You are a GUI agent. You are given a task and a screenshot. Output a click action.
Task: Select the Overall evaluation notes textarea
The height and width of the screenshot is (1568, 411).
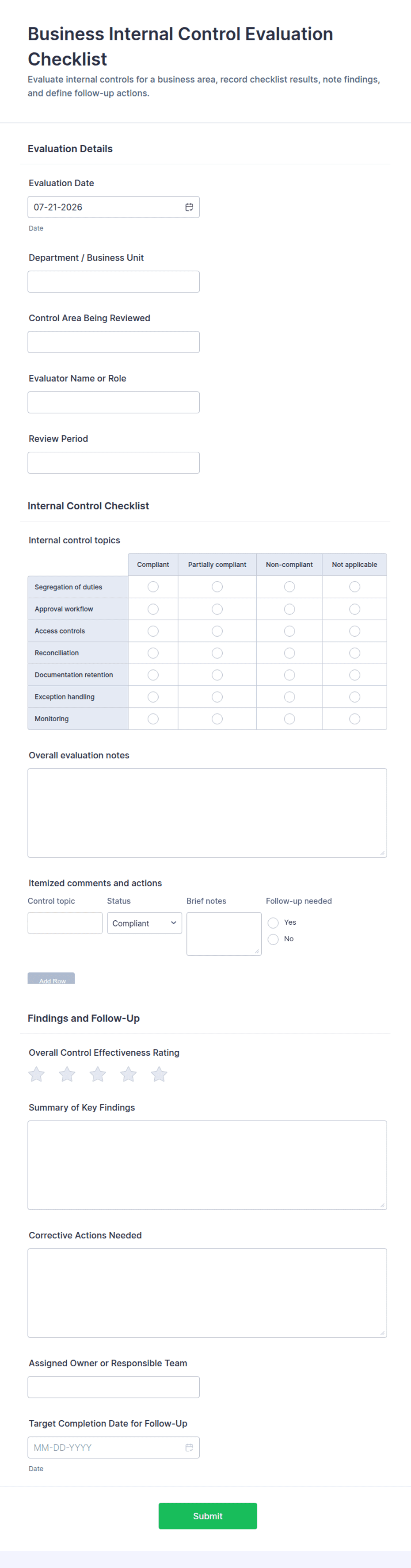207,813
